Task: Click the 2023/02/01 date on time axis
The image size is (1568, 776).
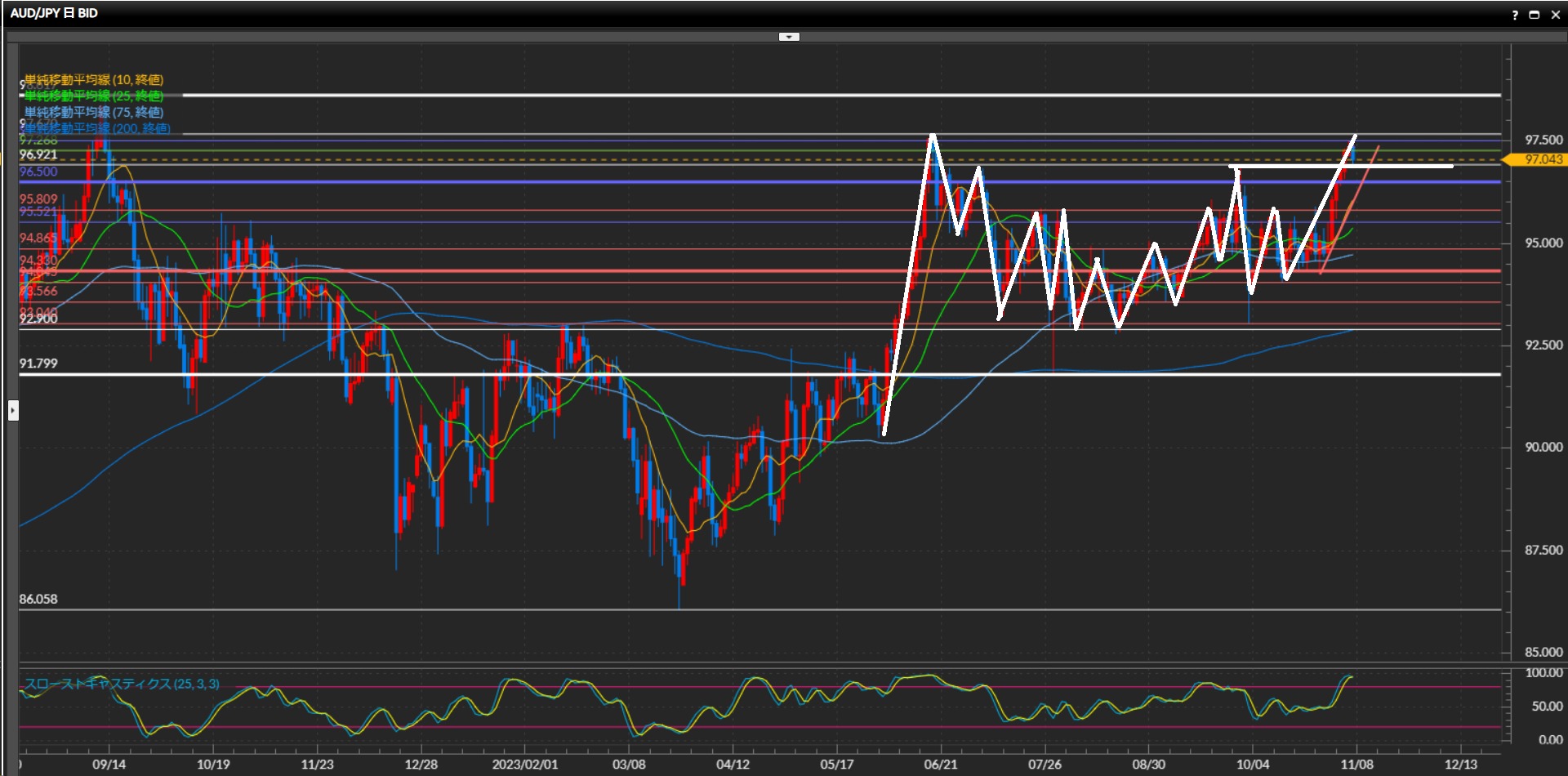Action: [524, 765]
